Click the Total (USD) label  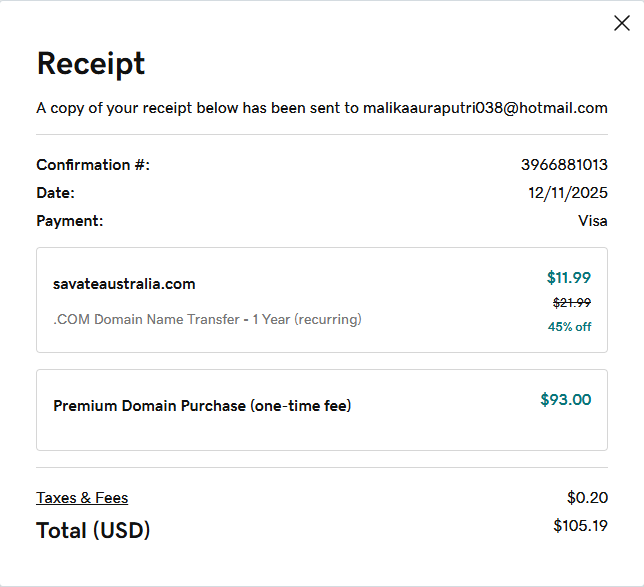click(x=93, y=531)
